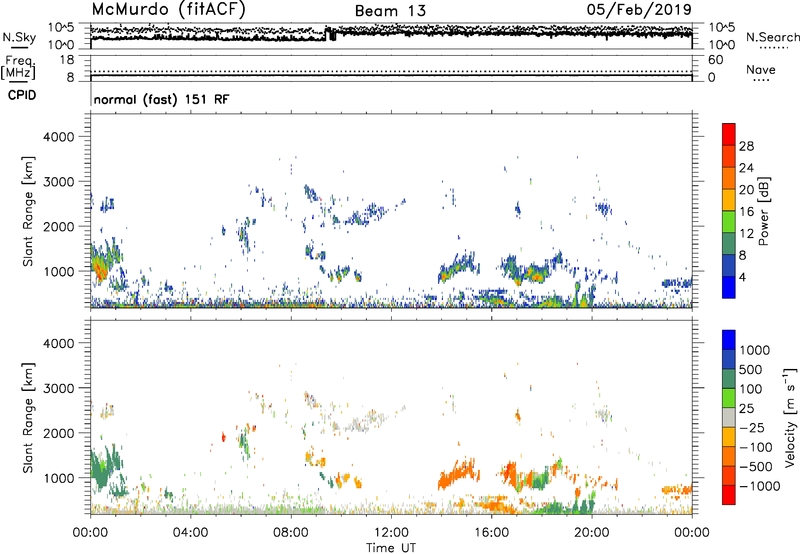This screenshot has height=554, width=800.
Task: Click the McMurdo (fitACF) plot title
Action: pos(168,10)
